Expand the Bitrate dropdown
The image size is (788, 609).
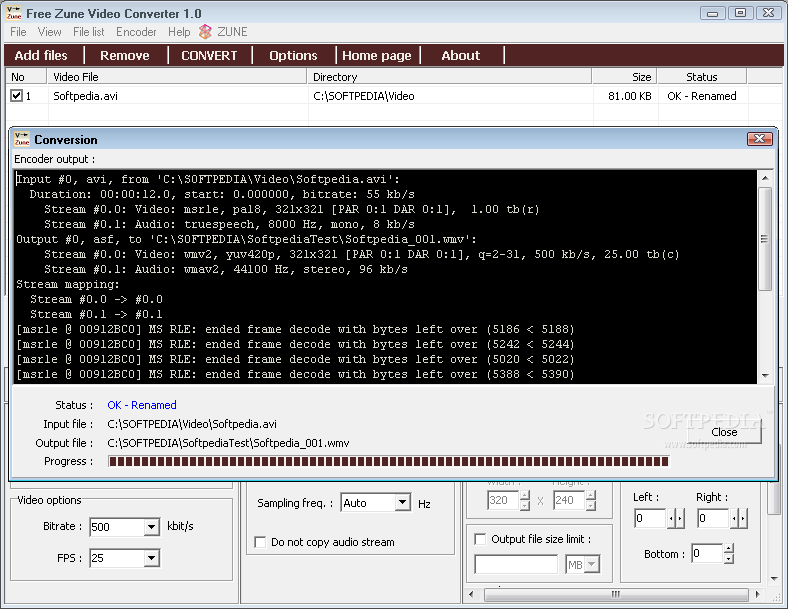(151, 527)
